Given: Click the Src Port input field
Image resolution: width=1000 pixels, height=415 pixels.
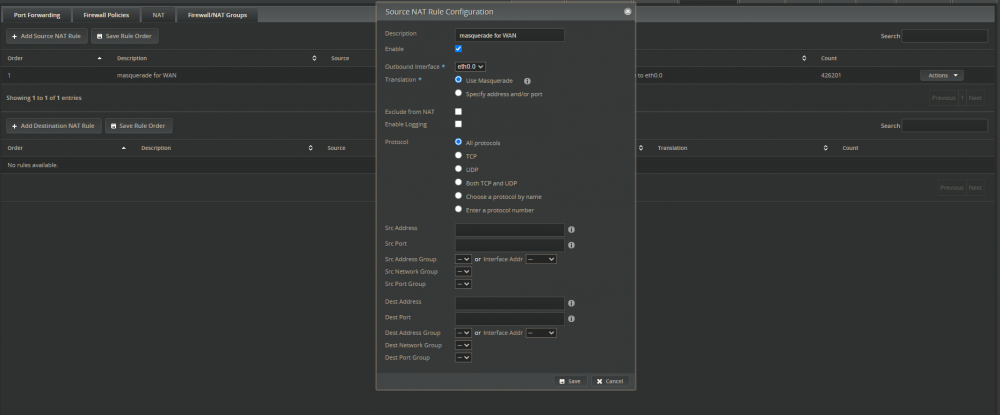Looking at the screenshot, I should tap(510, 245).
